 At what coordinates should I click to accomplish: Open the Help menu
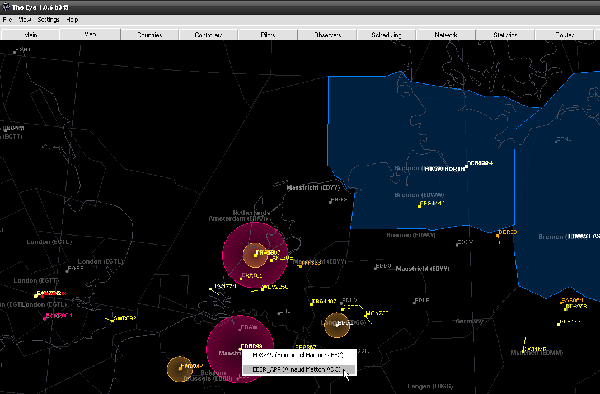(72, 20)
